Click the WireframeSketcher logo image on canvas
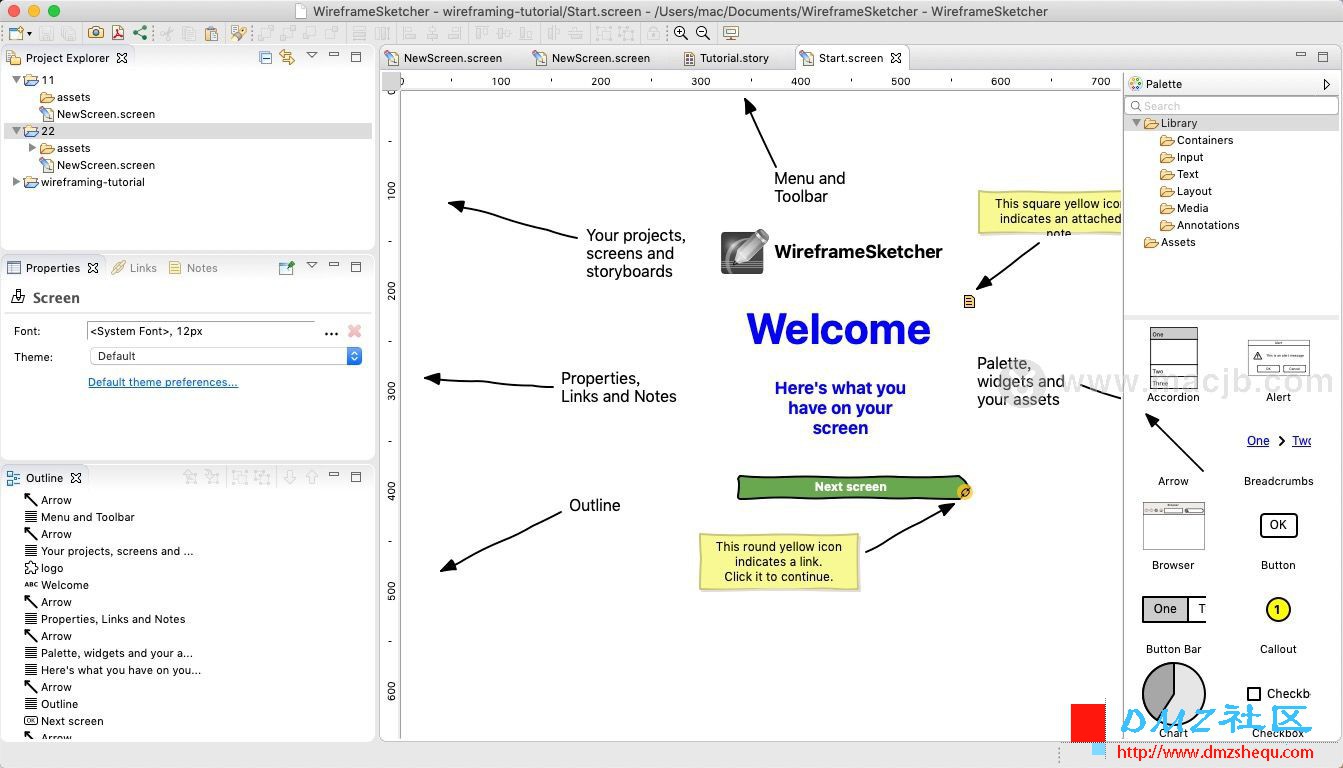Image resolution: width=1343 pixels, height=768 pixels. coord(744,252)
